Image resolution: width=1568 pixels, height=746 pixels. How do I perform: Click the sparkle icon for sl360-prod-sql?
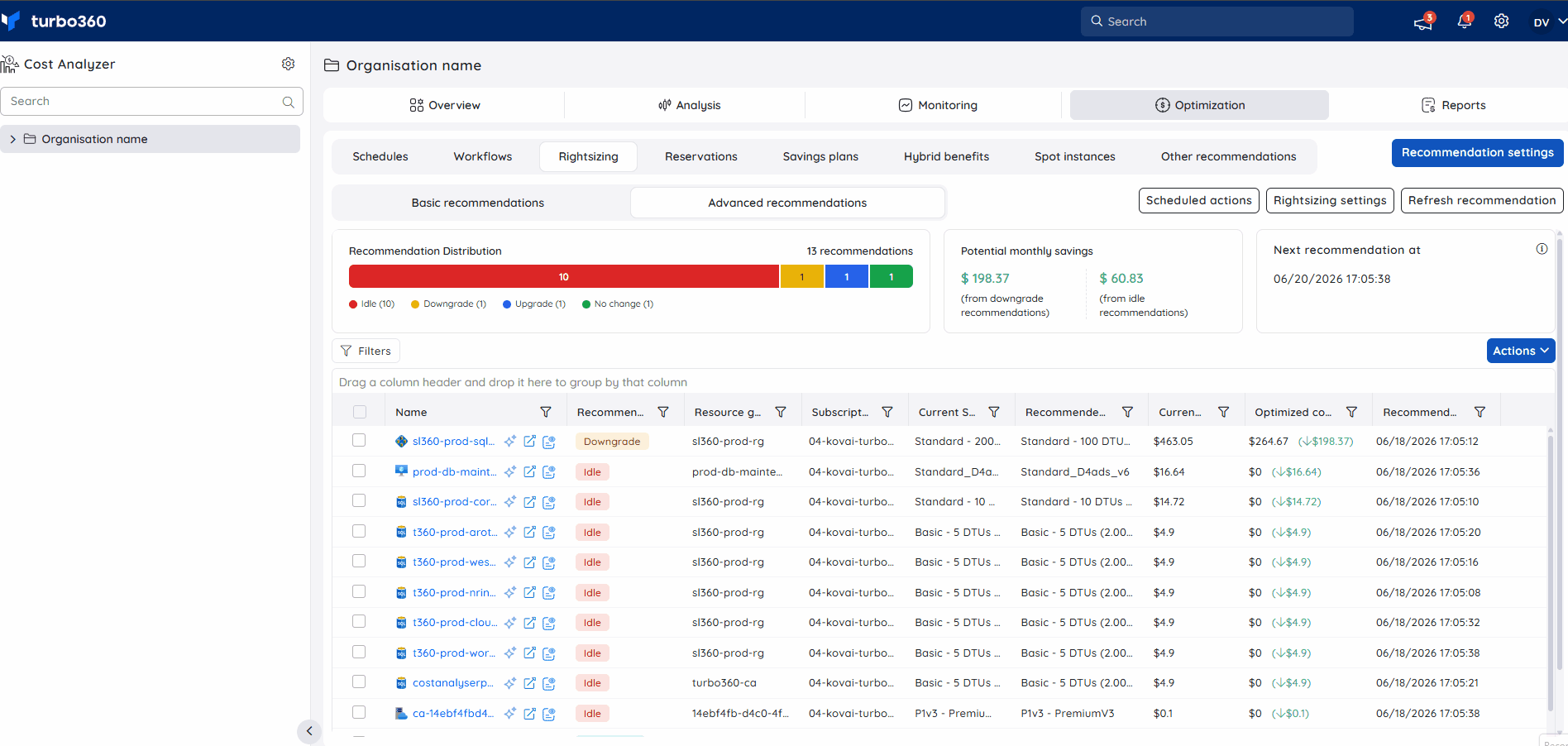[x=510, y=442]
